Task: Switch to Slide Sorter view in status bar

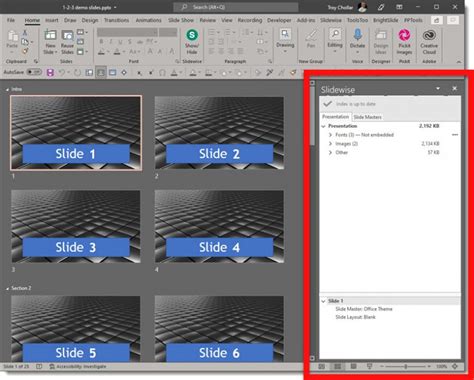Action: [337, 366]
